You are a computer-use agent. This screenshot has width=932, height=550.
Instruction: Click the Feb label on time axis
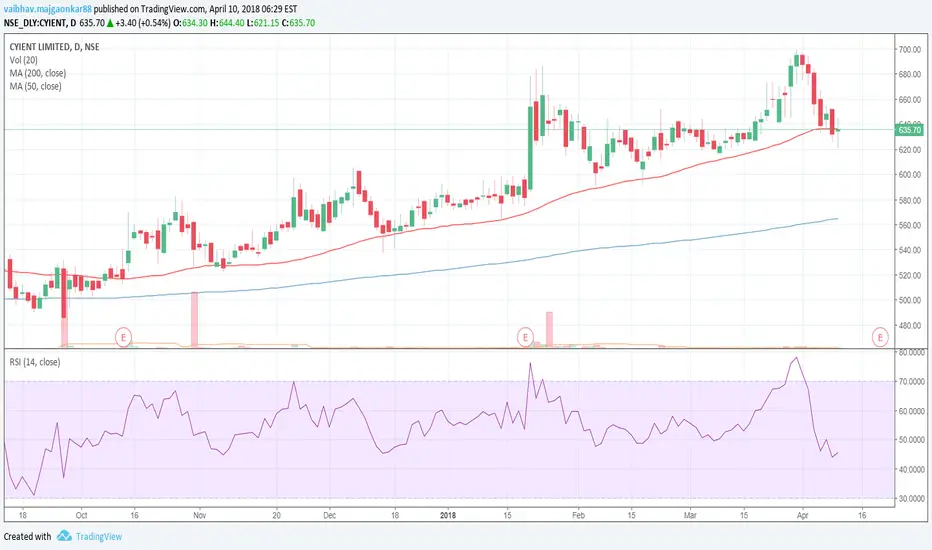(578, 515)
